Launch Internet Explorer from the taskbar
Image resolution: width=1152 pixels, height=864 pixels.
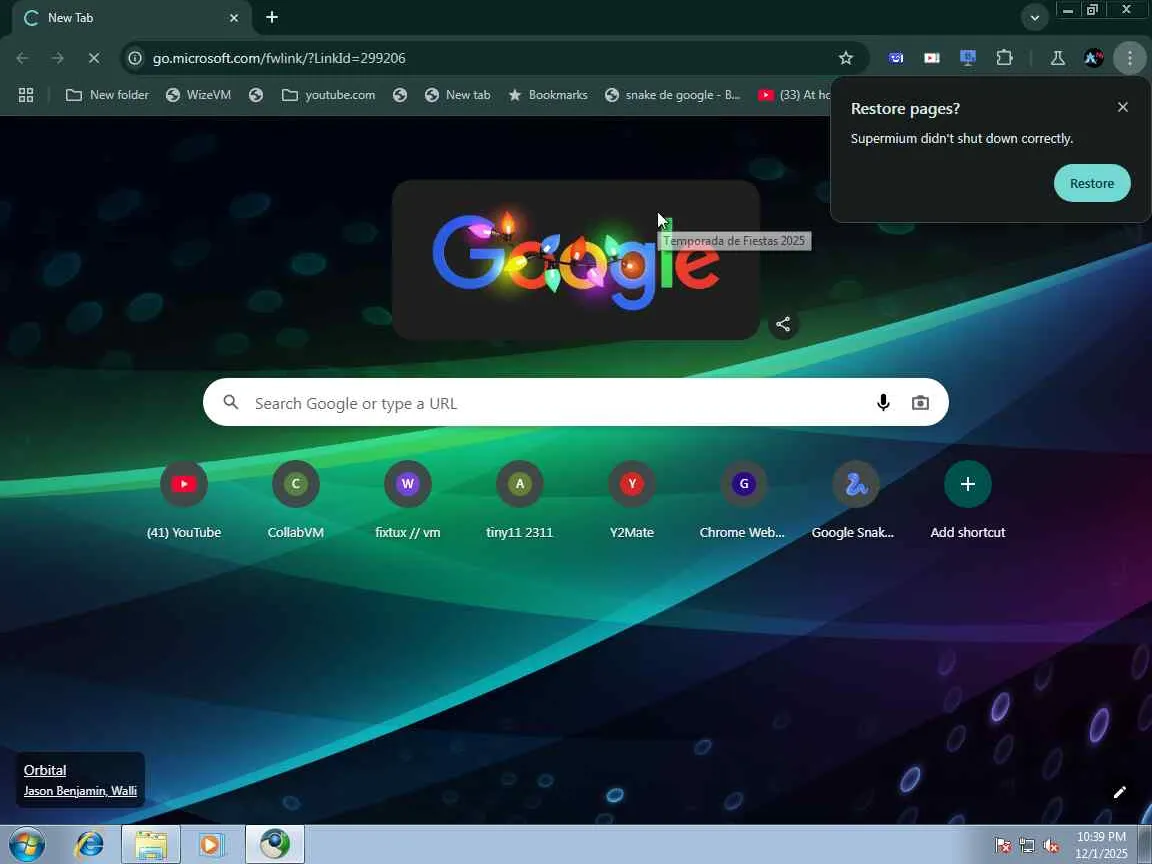[90, 844]
